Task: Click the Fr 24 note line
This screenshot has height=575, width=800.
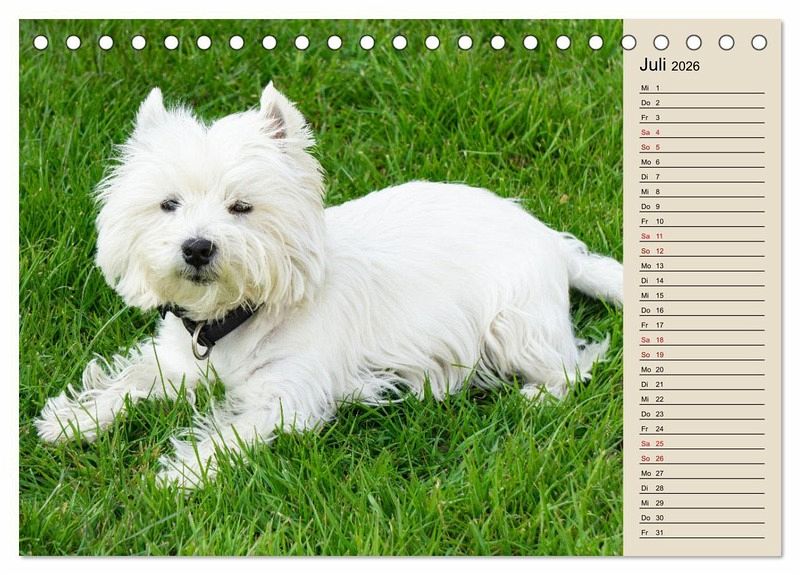Action: 700,428
